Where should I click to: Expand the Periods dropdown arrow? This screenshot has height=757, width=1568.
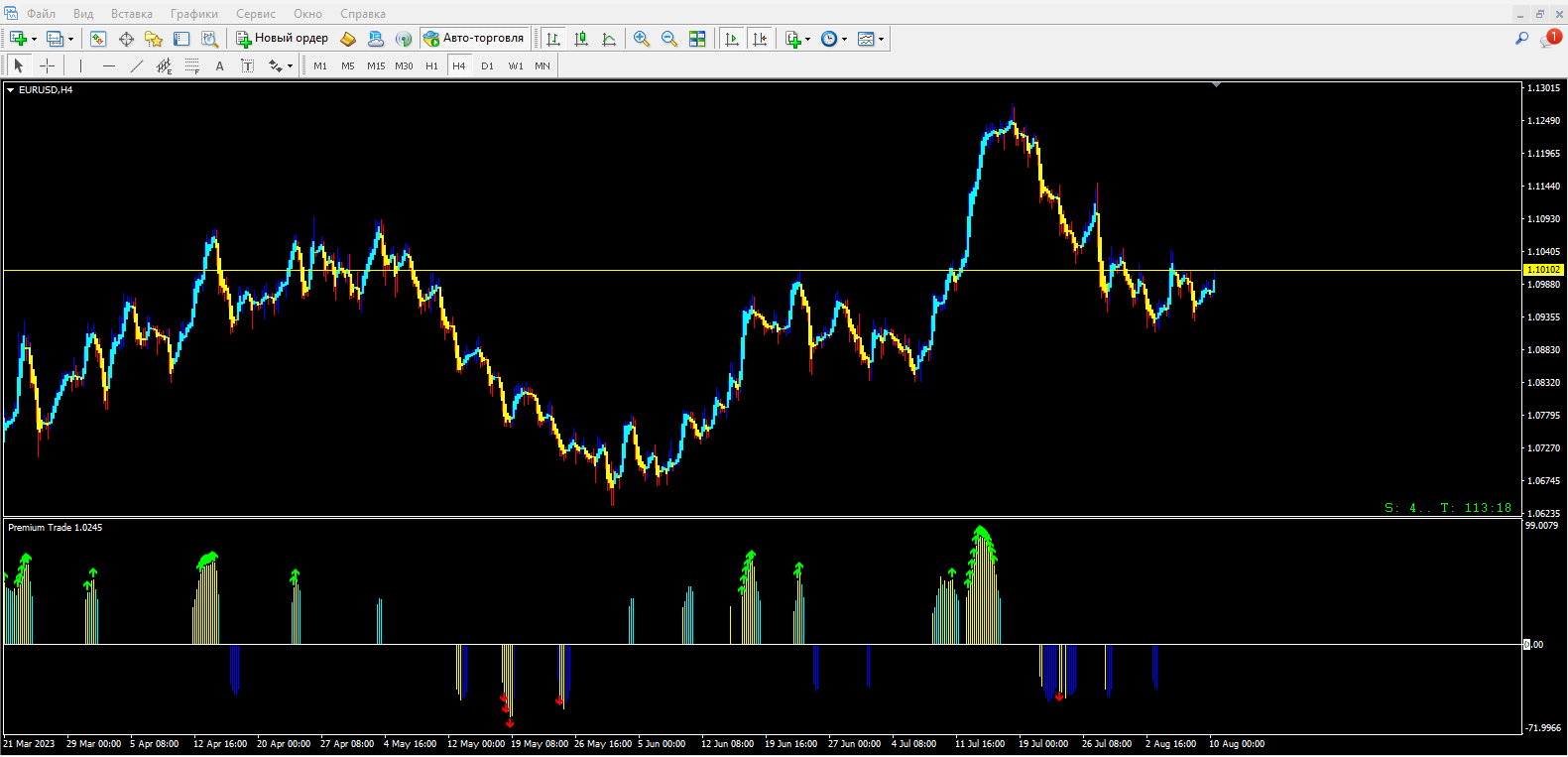[844, 40]
